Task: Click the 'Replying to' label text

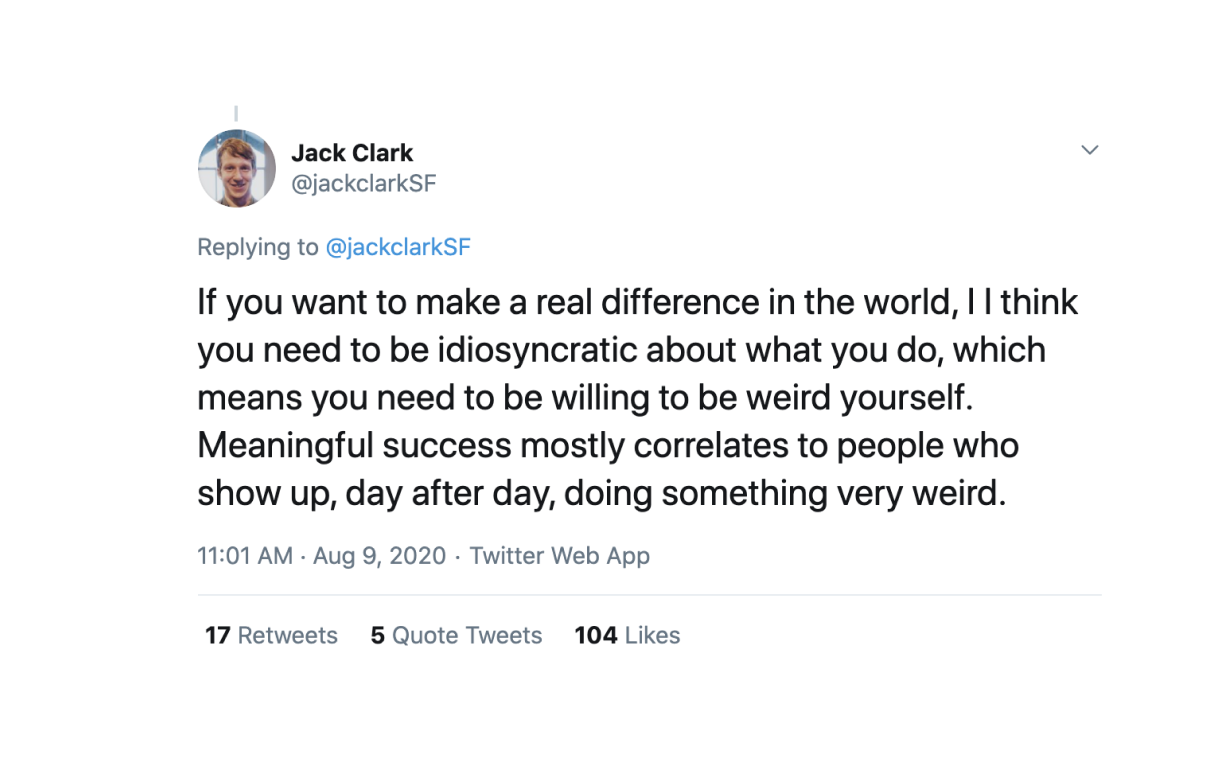Action: 258,247
